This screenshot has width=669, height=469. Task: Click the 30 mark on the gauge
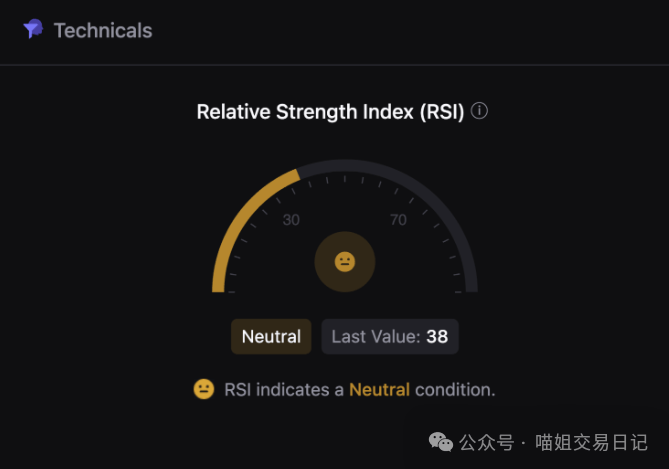click(291, 220)
